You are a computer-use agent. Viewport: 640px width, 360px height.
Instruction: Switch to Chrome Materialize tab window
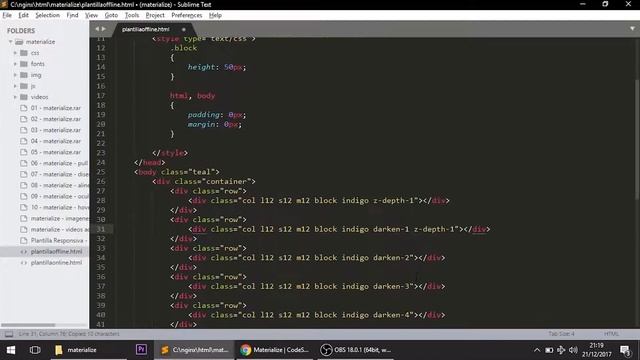pos(275,350)
